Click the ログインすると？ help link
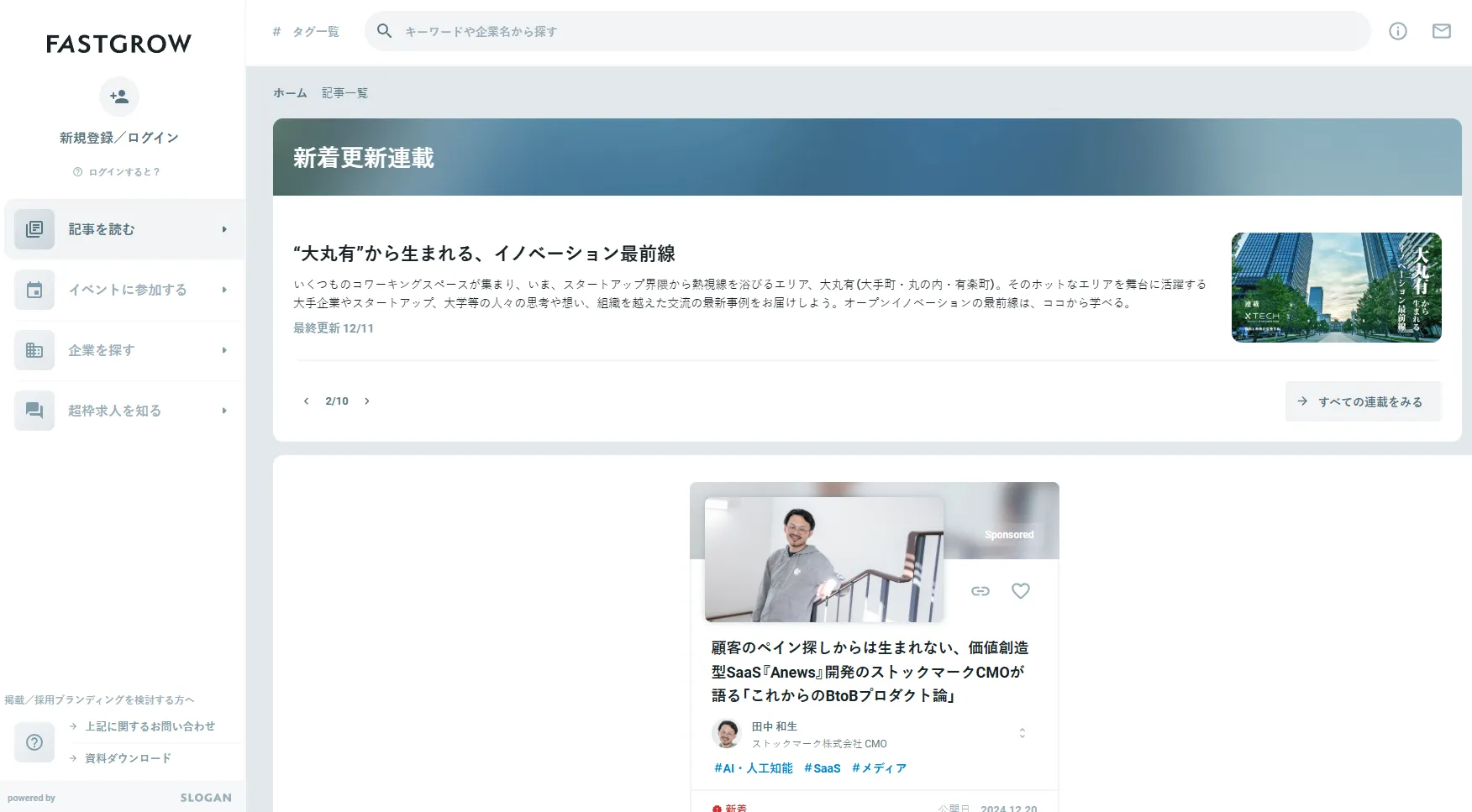Image resolution: width=1472 pixels, height=812 pixels. (117, 172)
